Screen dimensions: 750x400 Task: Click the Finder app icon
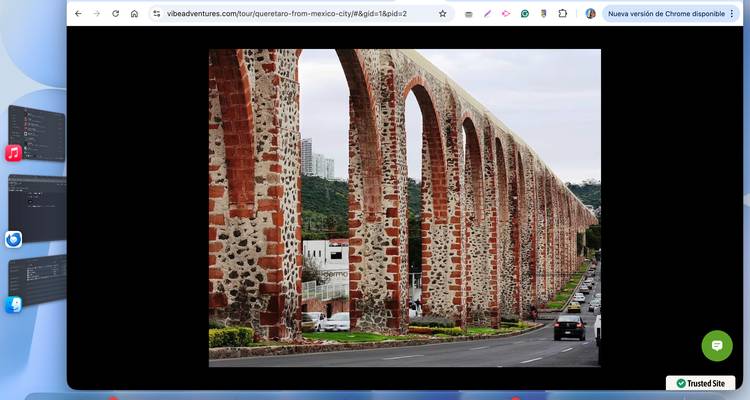pos(13,305)
